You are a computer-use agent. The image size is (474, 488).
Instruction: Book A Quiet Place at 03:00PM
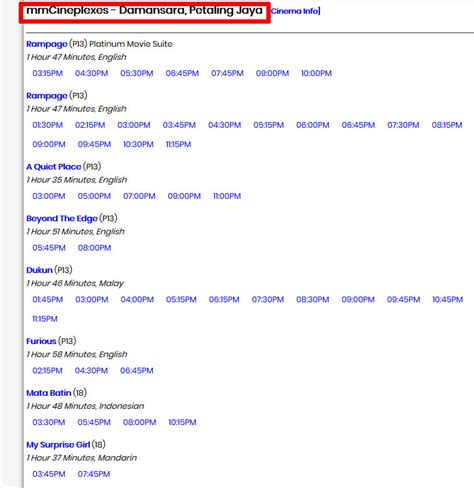(x=49, y=196)
